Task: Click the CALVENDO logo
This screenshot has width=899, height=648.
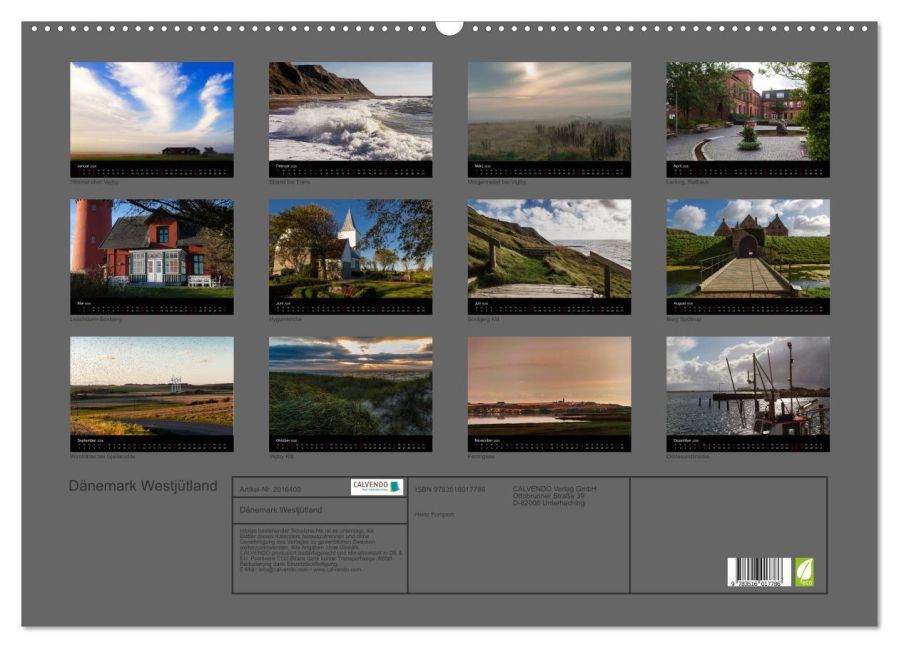Action: 369,483
